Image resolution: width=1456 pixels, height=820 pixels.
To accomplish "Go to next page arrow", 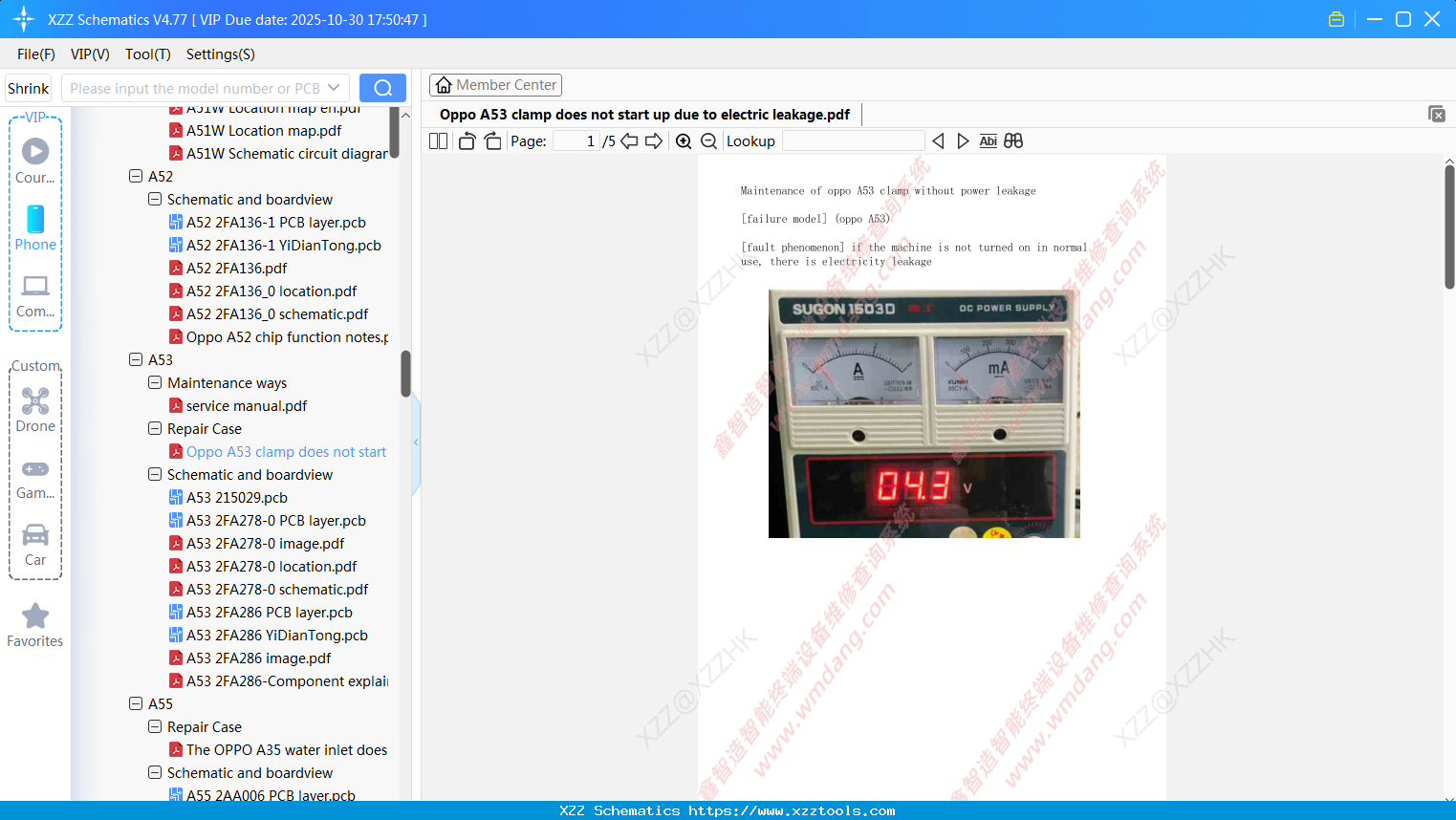I will click(654, 141).
